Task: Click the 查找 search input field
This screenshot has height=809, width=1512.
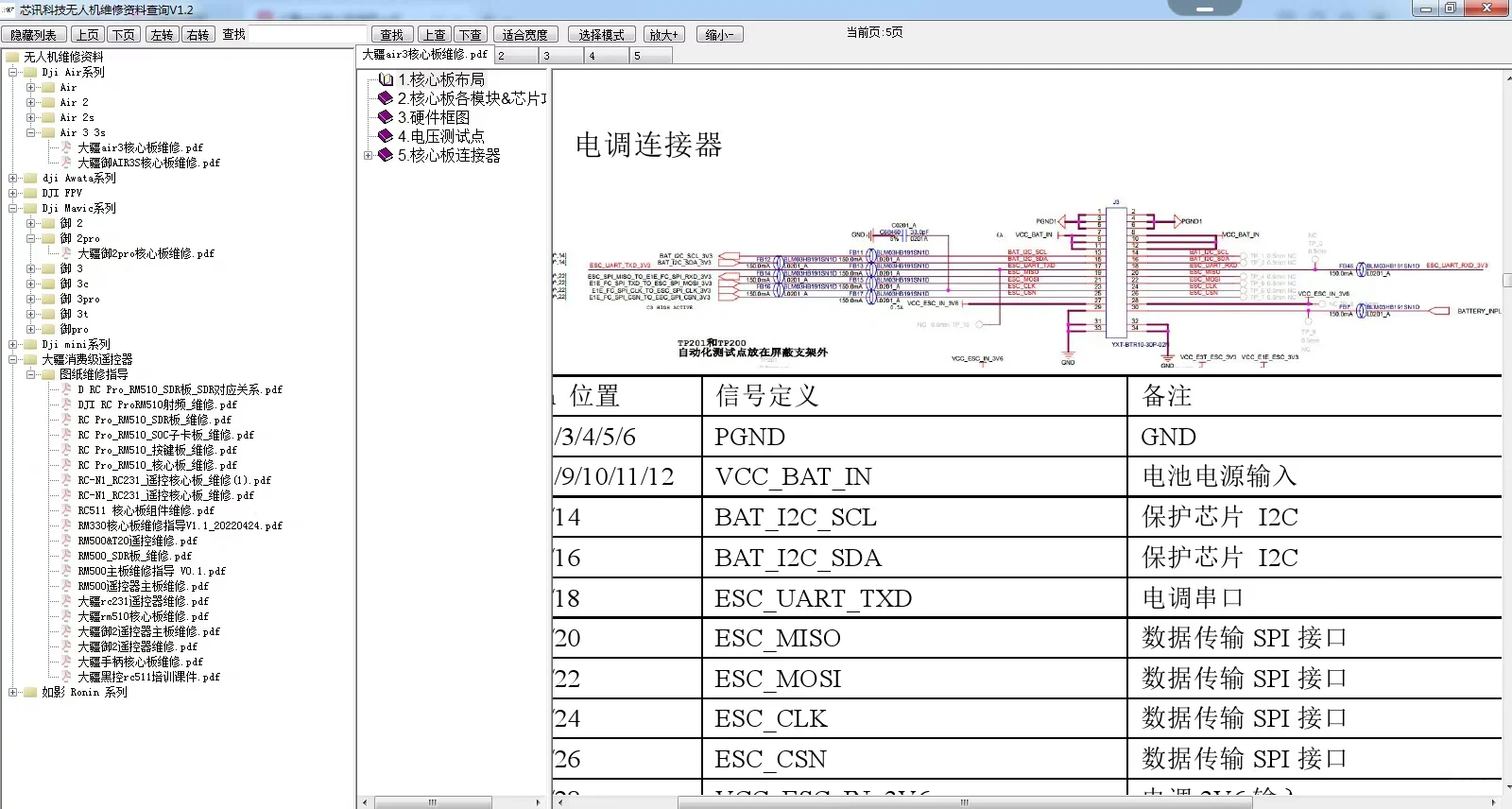Action: (x=307, y=34)
